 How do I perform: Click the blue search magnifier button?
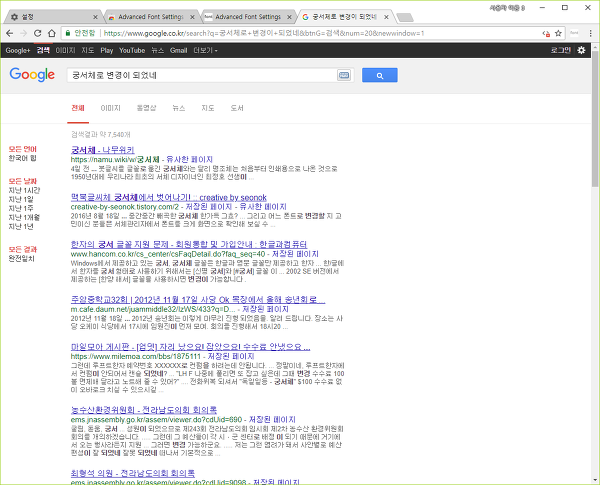click(380, 75)
